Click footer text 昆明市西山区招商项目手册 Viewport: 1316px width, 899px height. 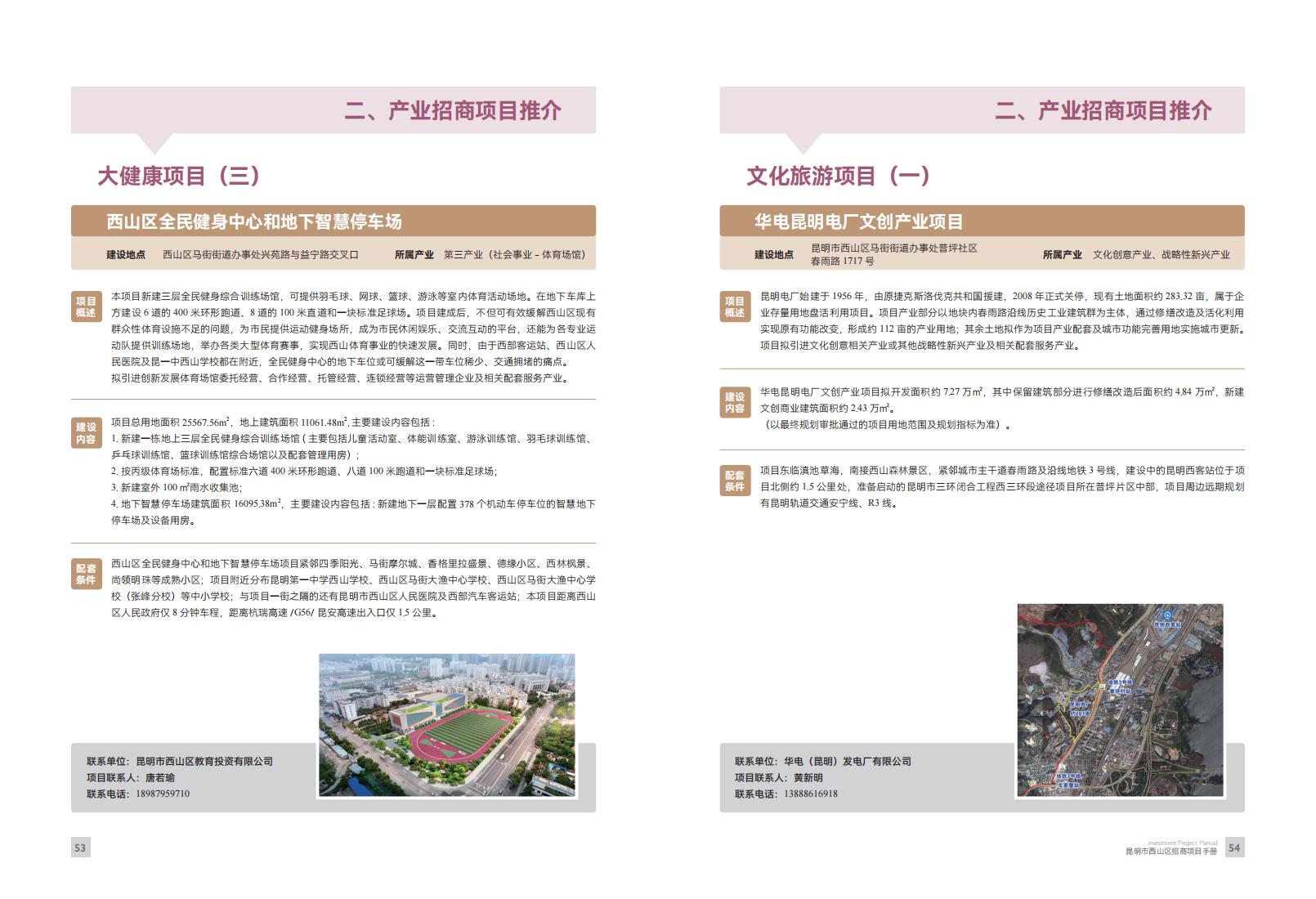click(1171, 851)
